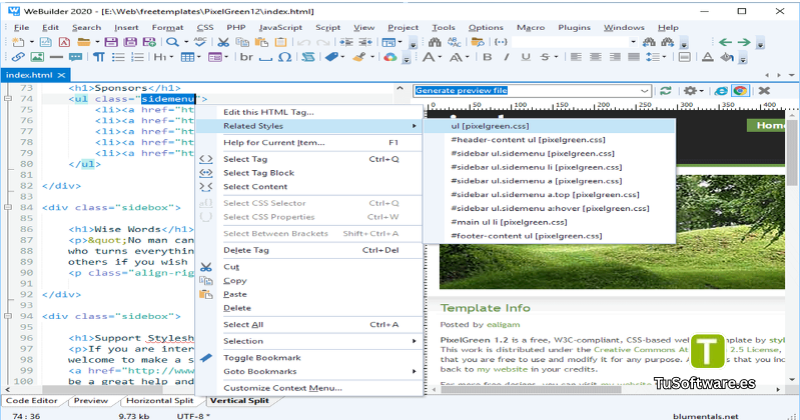Toggle right text alignment
This screenshot has height=420, width=800.
click(x=615, y=57)
